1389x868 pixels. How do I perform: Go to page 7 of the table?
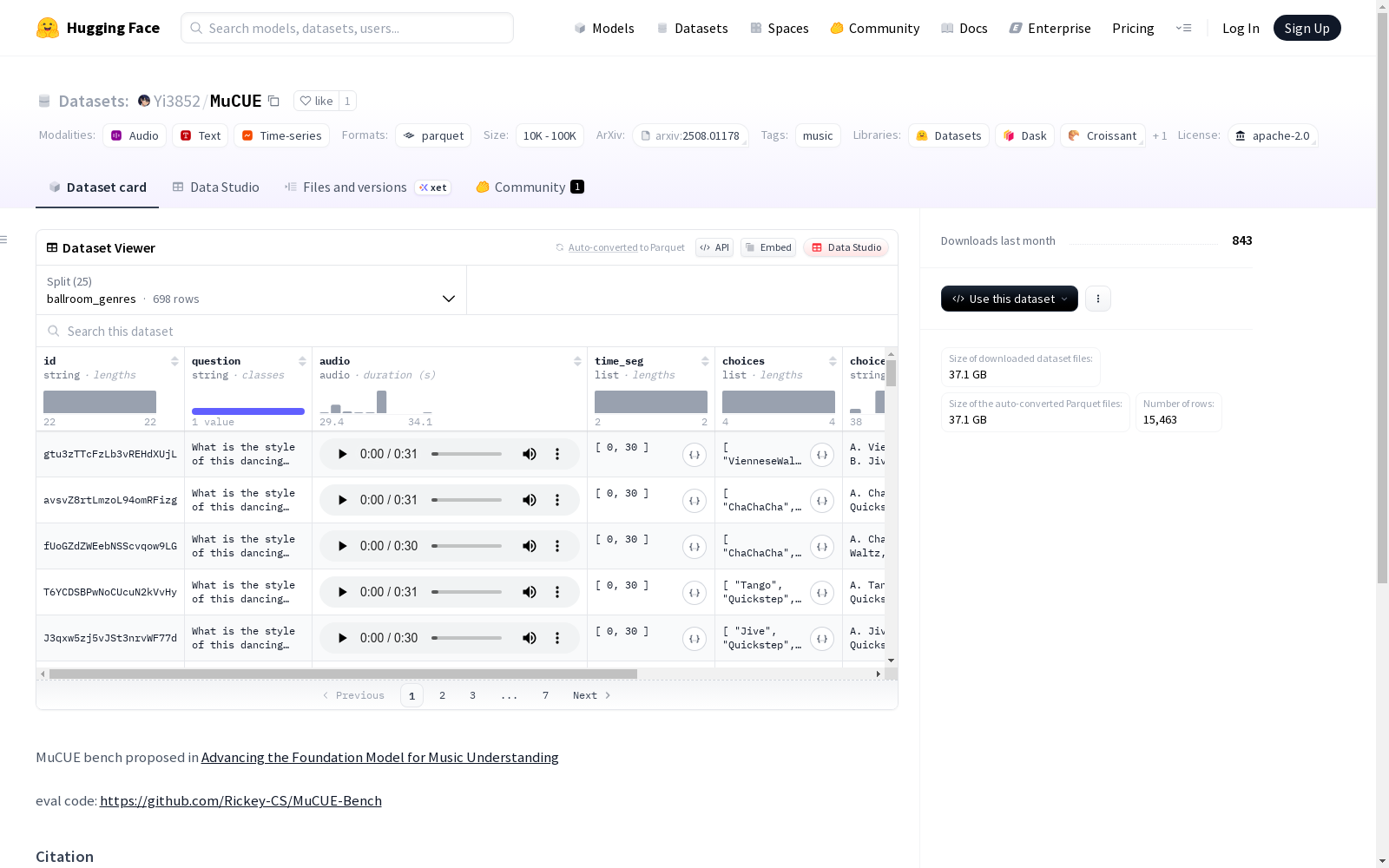click(x=545, y=695)
